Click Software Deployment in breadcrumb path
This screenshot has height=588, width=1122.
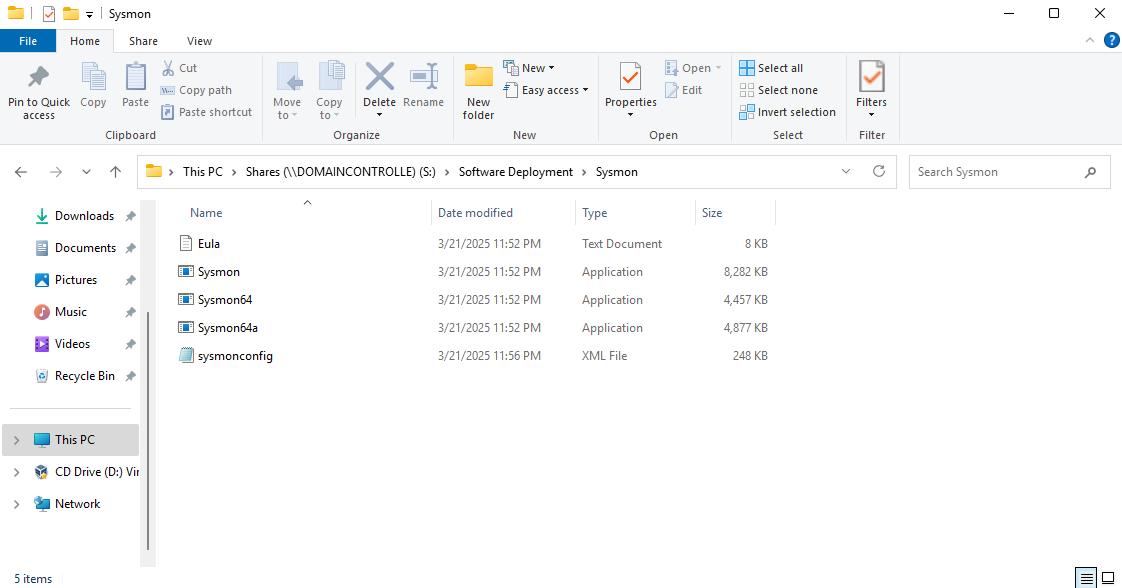point(515,172)
